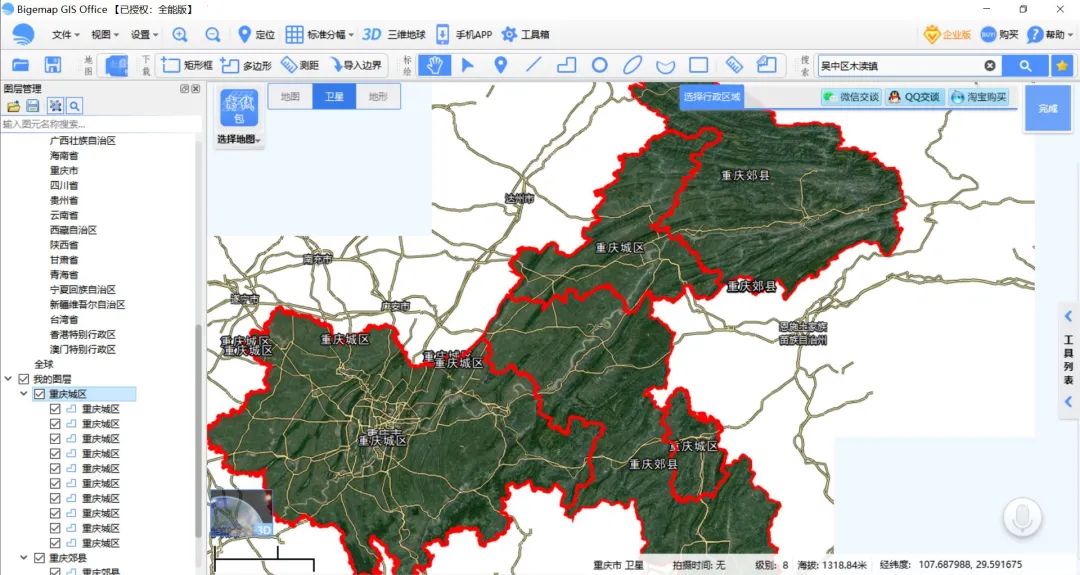Click the layer panel search icon
This screenshot has width=1080, height=575.
tap(74, 106)
